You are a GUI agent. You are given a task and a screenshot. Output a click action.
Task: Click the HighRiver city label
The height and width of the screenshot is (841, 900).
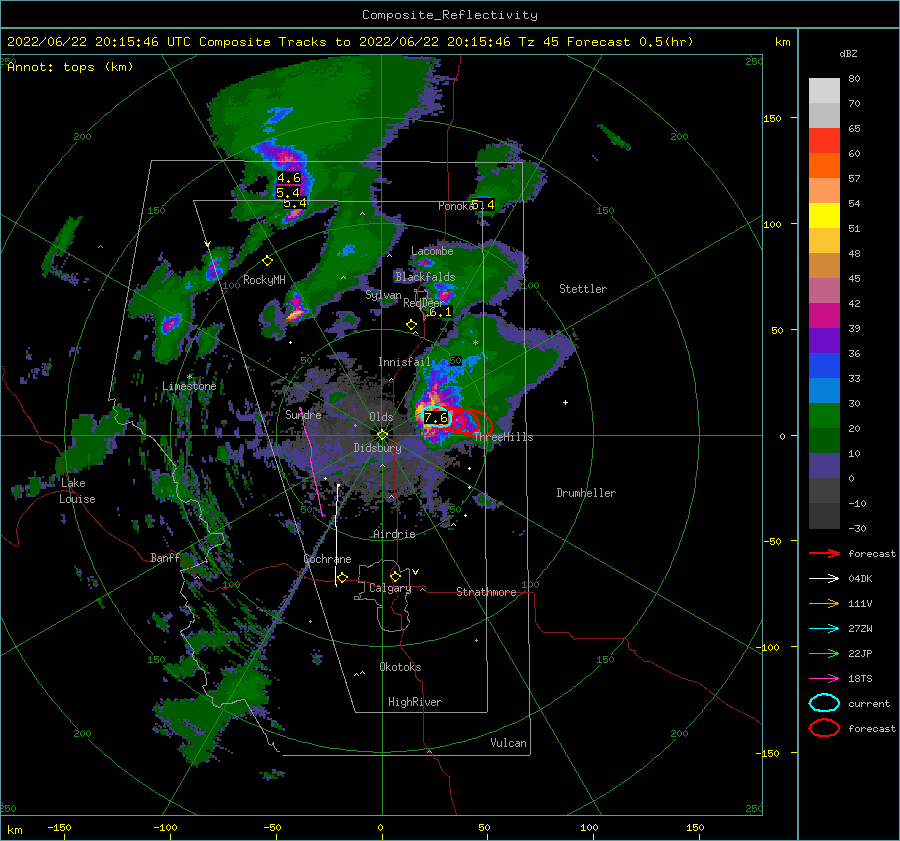coord(415,702)
